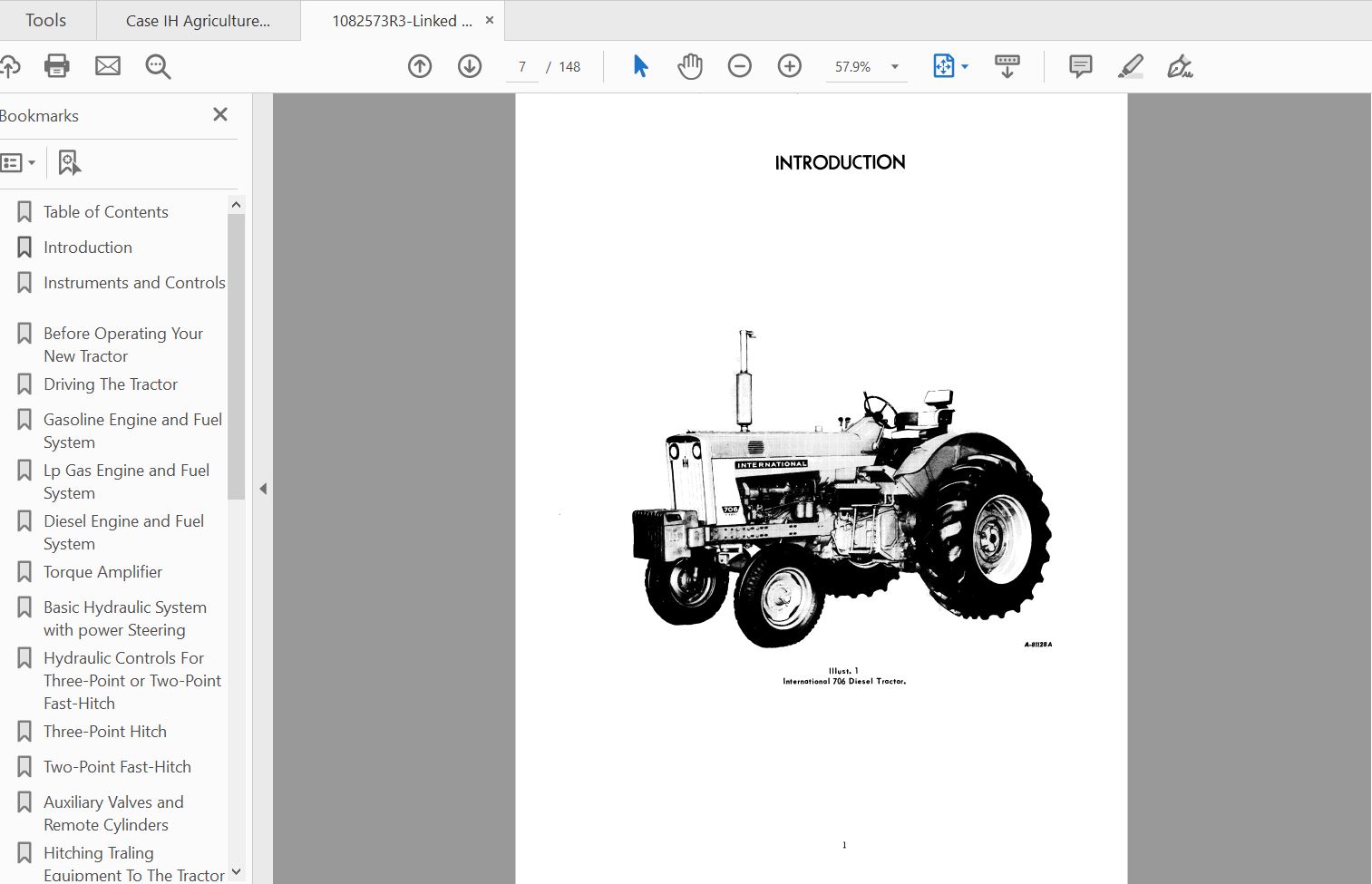Open the zoom percentage dropdown

tap(895, 67)
